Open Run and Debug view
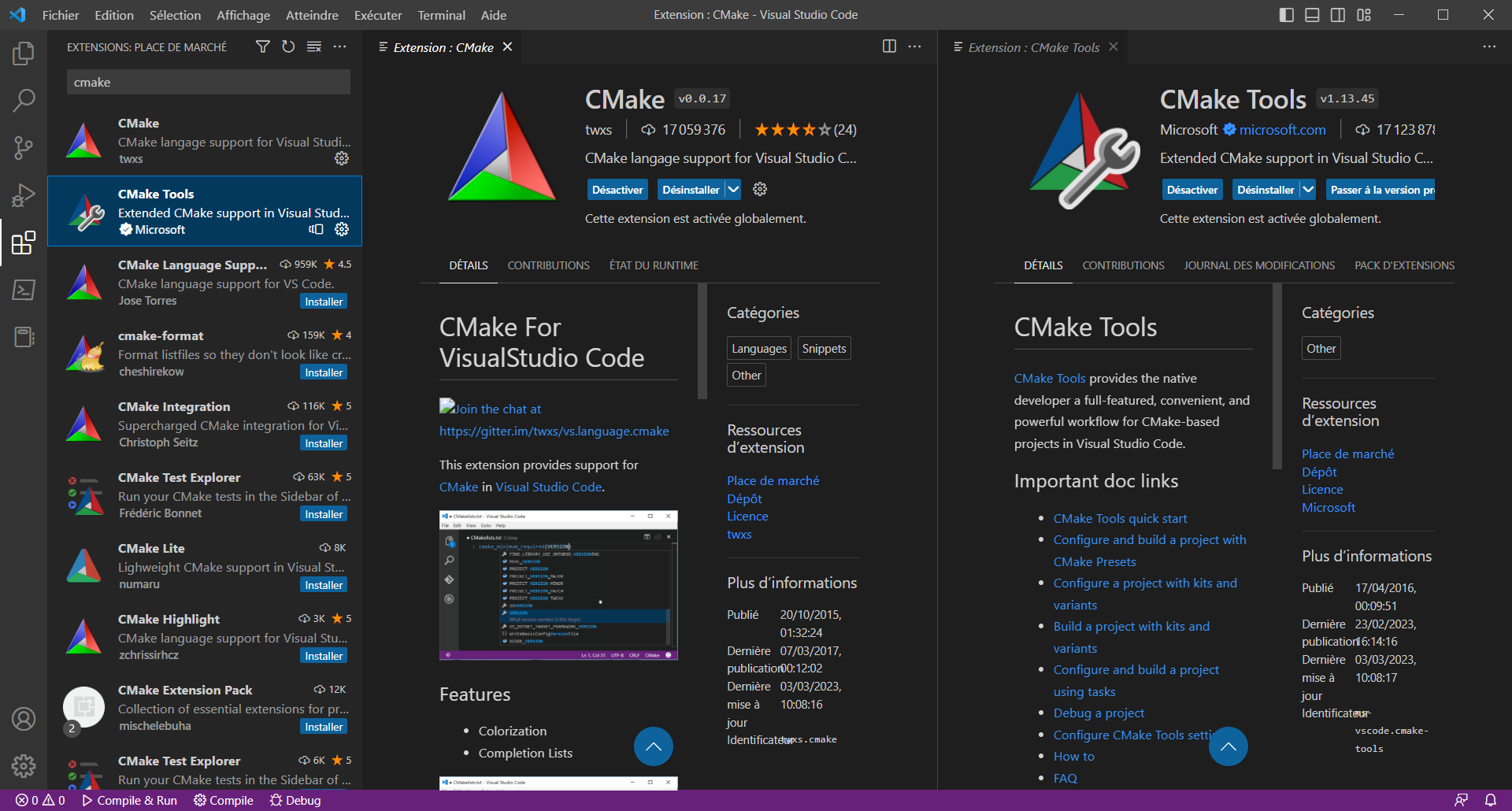Screen dimensions: 1512x811 click(24, 194)
